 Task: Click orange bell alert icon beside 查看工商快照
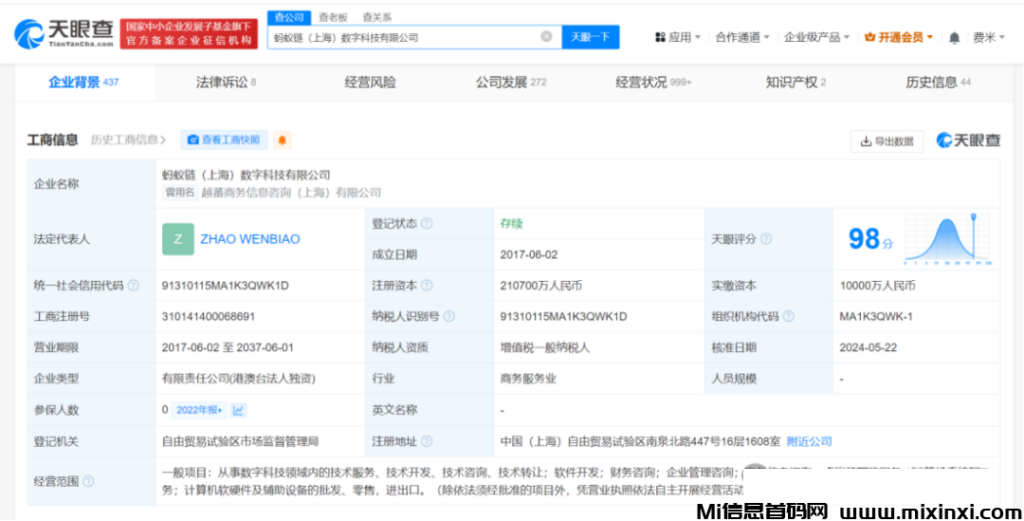(282, 140)
